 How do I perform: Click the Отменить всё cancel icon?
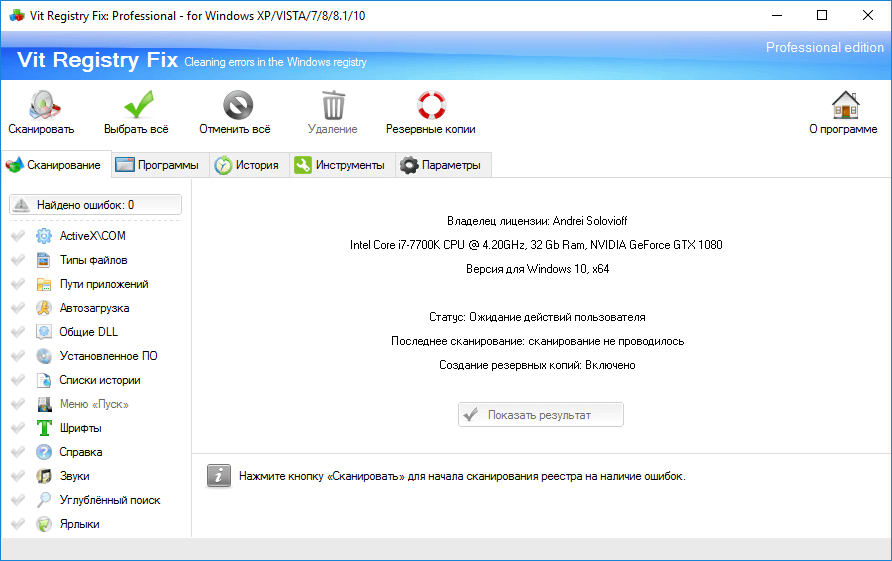236,105
